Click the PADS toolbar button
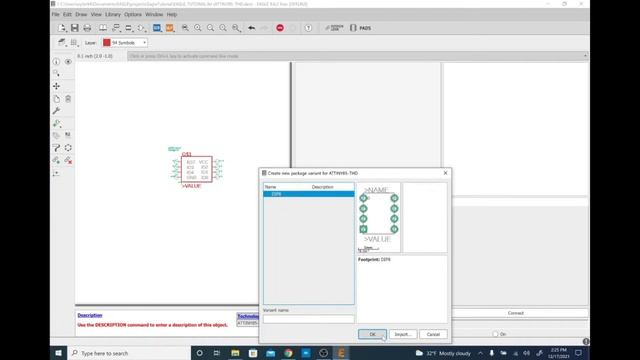Image resolution: width=640 pixels, height=360 pixels. pyautogui.click(x=361, y=28)
